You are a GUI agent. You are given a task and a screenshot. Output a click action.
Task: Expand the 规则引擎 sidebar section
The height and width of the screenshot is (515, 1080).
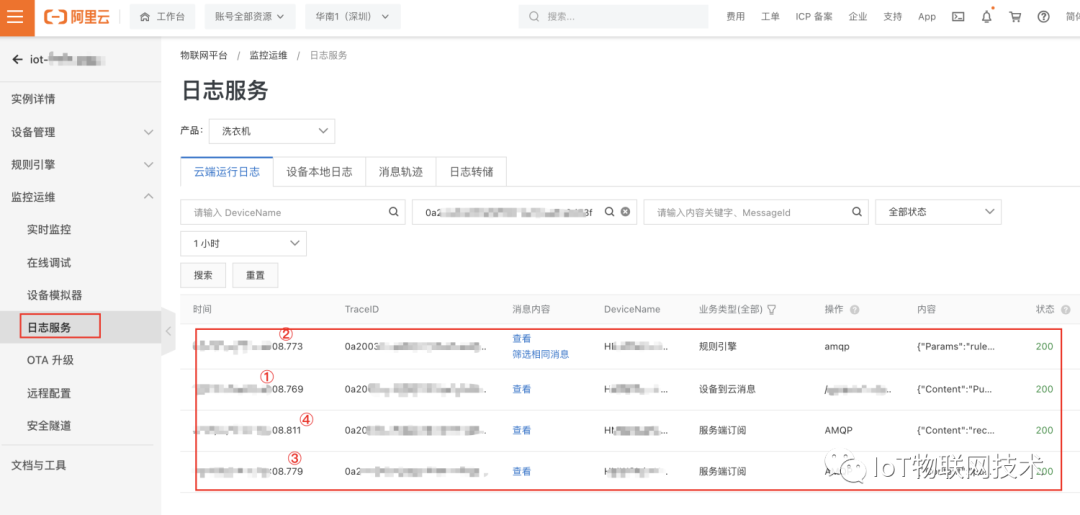pos(81,165)
